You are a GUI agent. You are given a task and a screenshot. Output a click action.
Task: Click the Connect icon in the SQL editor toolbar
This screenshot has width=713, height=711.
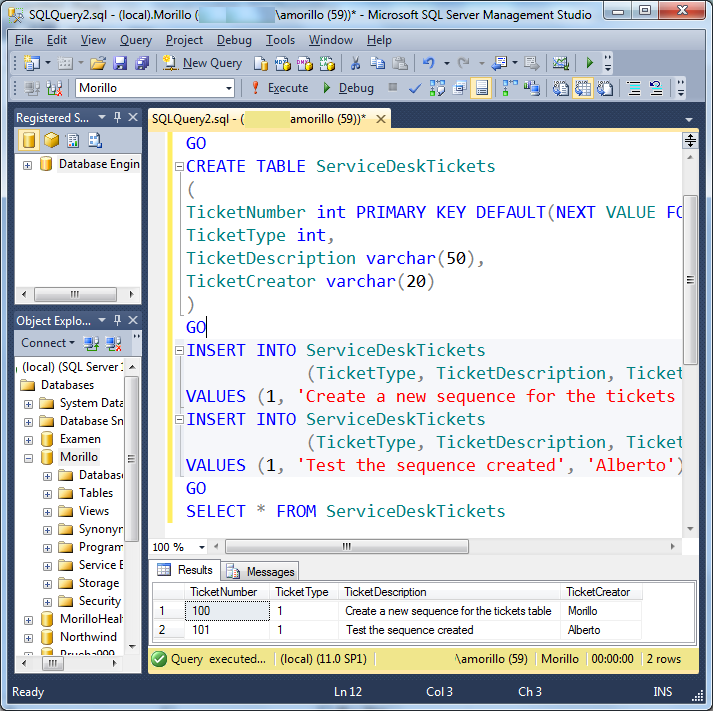32,88
